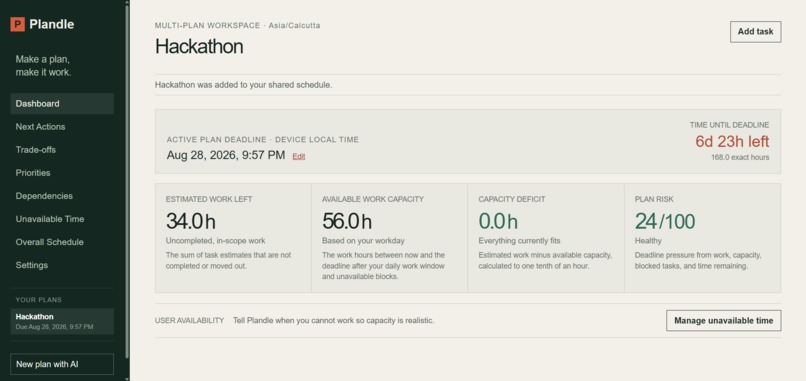This screenshot has width=806, height=381.
Task: Click the 'Hackathon was added' notification message
Action: click(243, 85)
